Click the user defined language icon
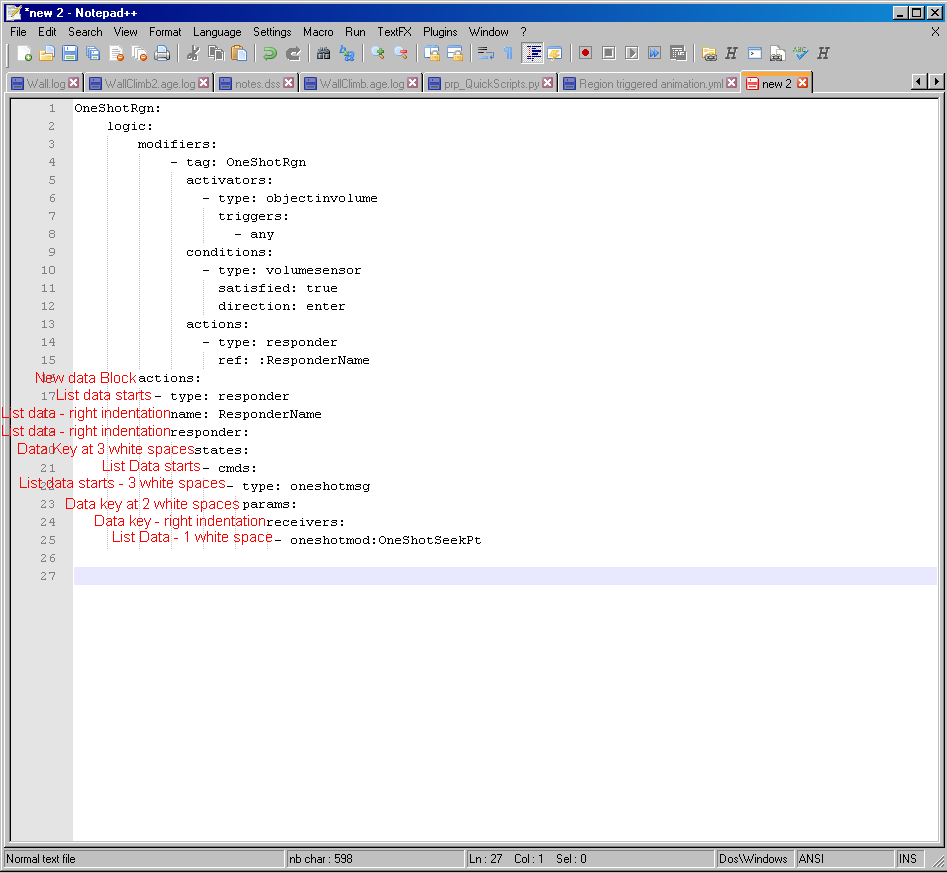Image resolution: width=947 pixels, height=873 pixels. tap(554, 53)
